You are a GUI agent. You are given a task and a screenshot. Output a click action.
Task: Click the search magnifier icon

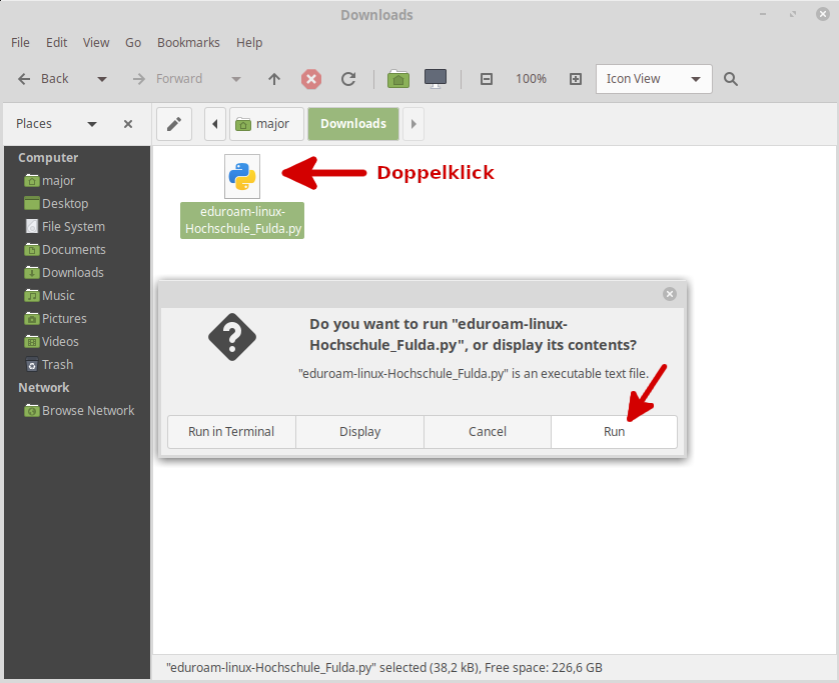point(731,79)
